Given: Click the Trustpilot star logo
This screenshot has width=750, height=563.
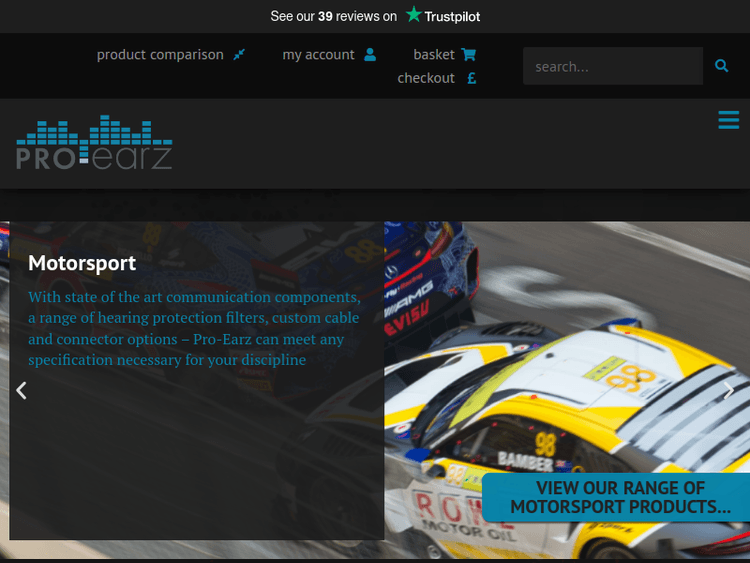Looking at the screenshot, I should click(x=413, y=16).
